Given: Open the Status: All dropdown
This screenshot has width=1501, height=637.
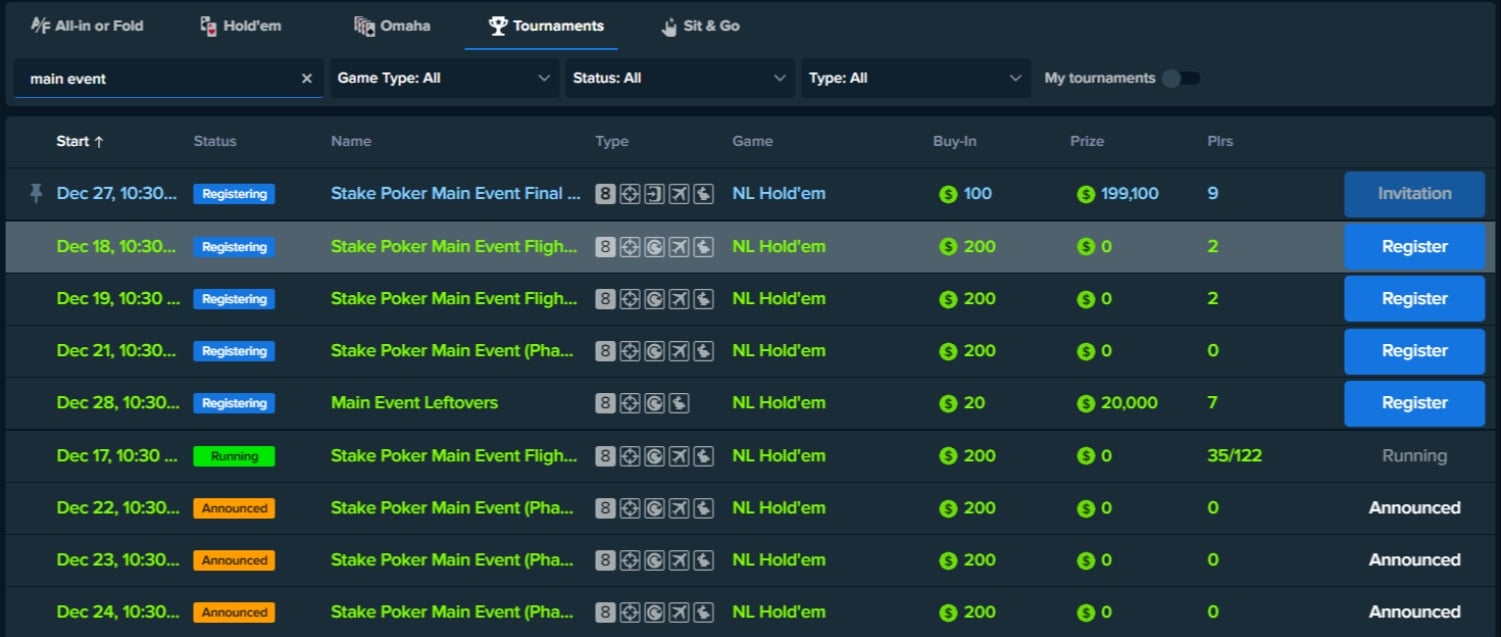Looking at the screenshot, I should (680, 78).
